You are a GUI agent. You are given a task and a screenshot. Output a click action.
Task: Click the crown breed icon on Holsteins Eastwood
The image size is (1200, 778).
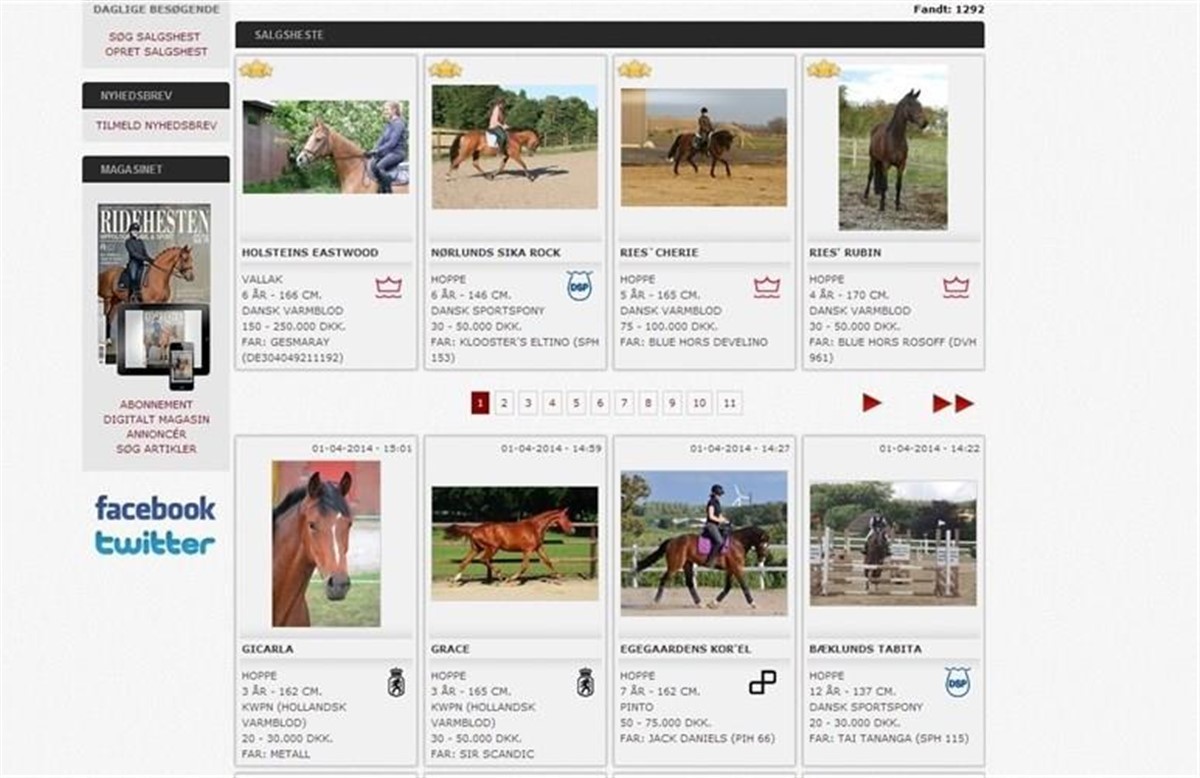388,288
